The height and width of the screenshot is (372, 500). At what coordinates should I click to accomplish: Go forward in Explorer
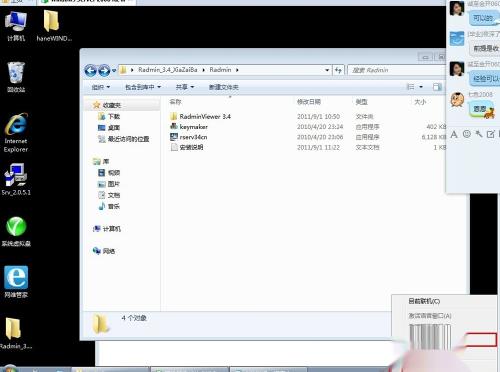104,70
